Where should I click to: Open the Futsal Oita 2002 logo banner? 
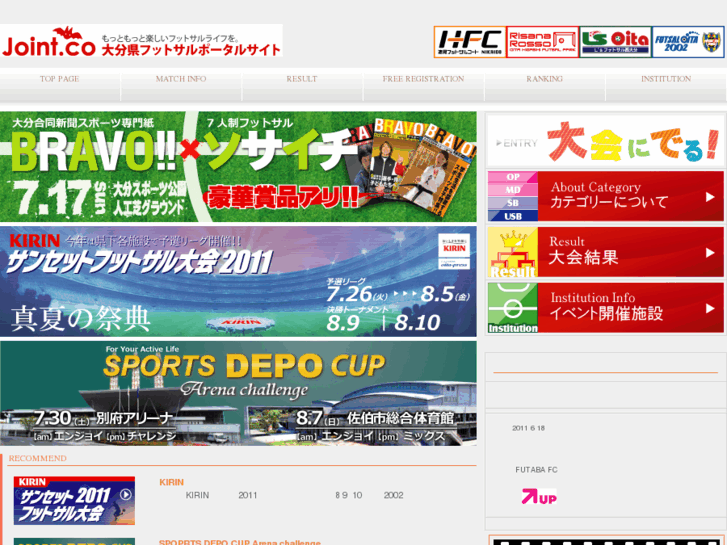[x=689, y=42]
